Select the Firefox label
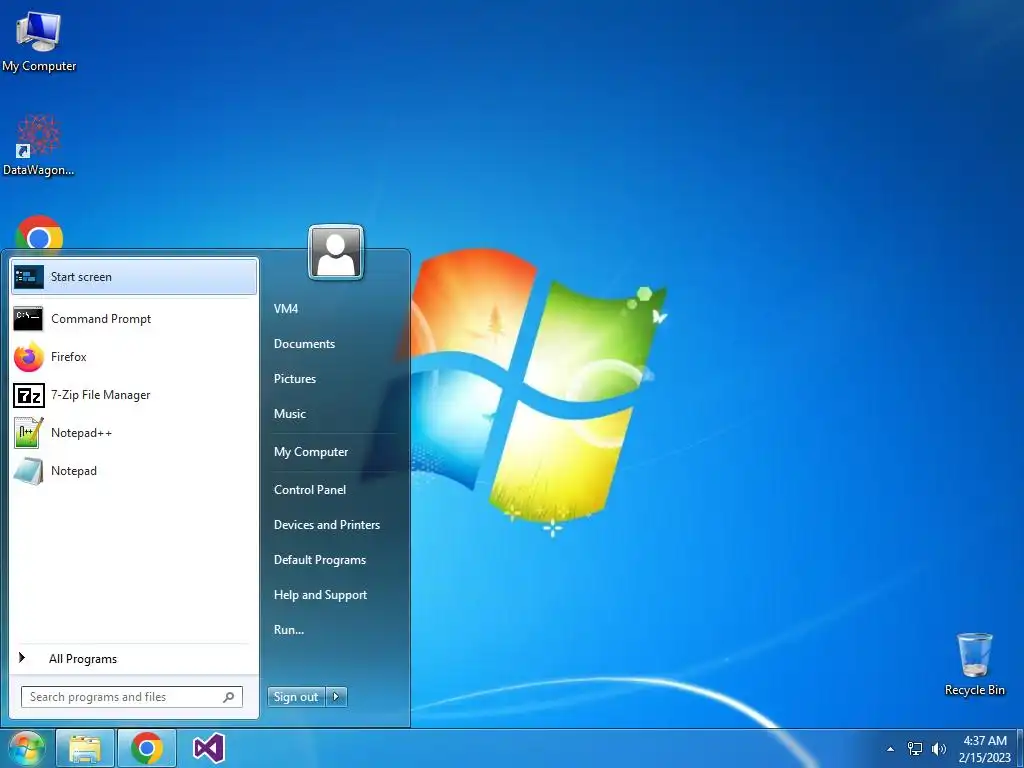The height and width of the screenshot is (768, 1024). click(x=69, y=357)
